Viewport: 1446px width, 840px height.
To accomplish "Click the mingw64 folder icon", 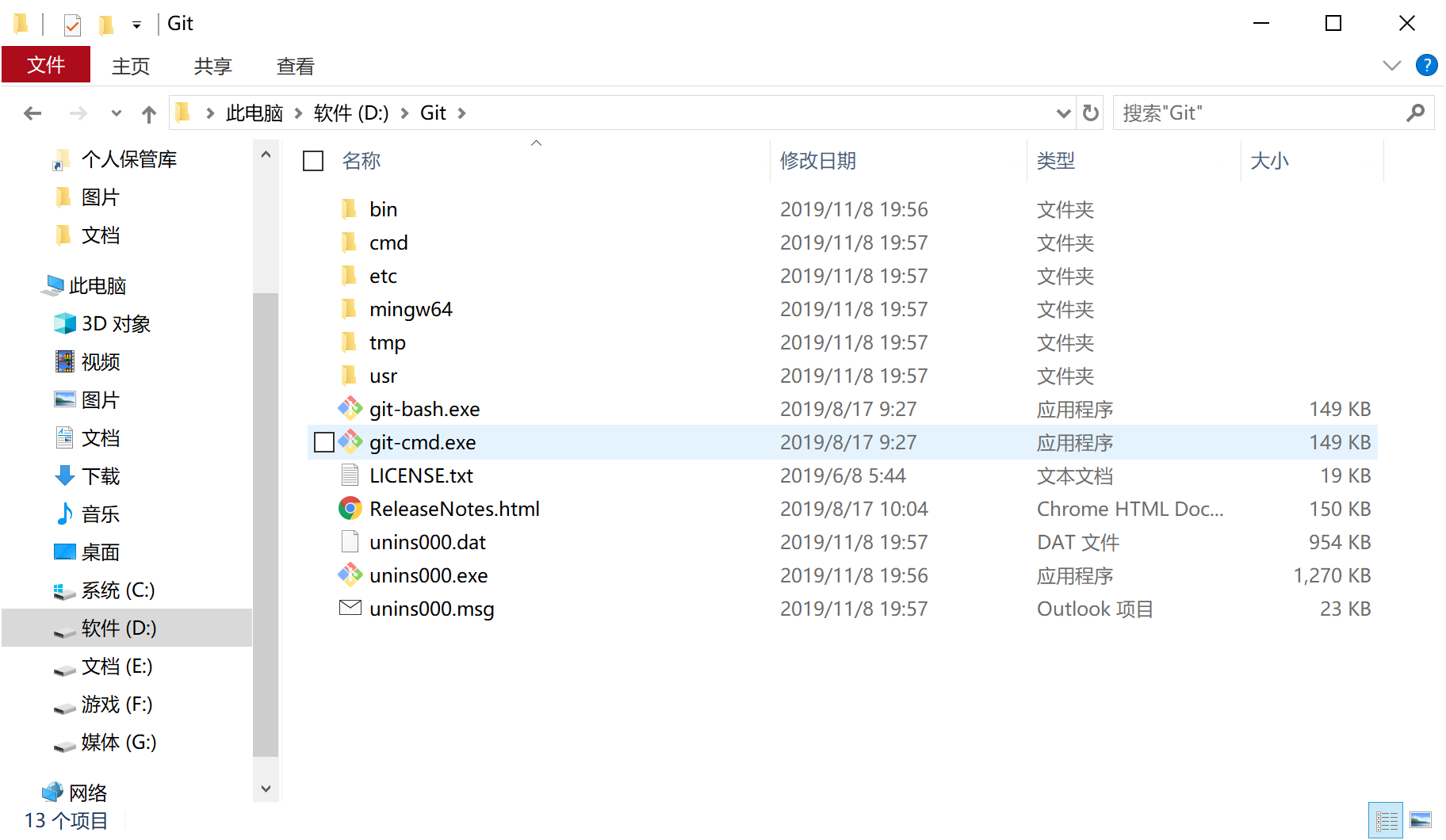I will [x=349, y=309].
